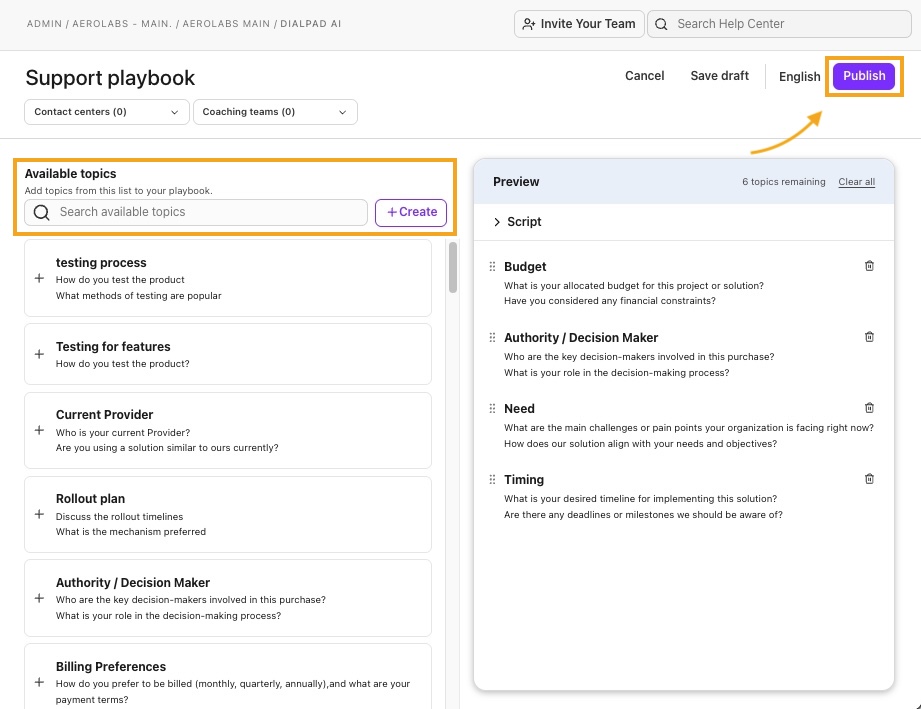Click '6 topics remaining' text
921x709 pixels.
784,182
